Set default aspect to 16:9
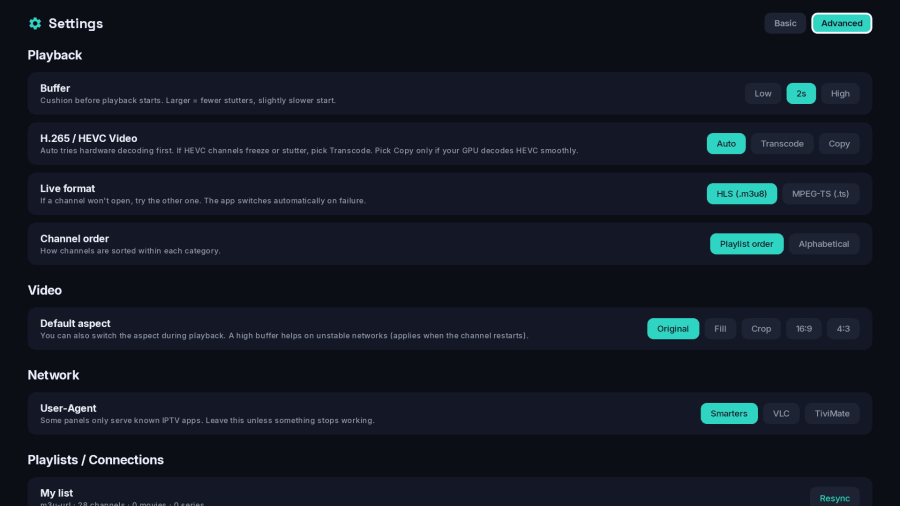This screenshot has height=506, width=900. click(x=804, y=329)
